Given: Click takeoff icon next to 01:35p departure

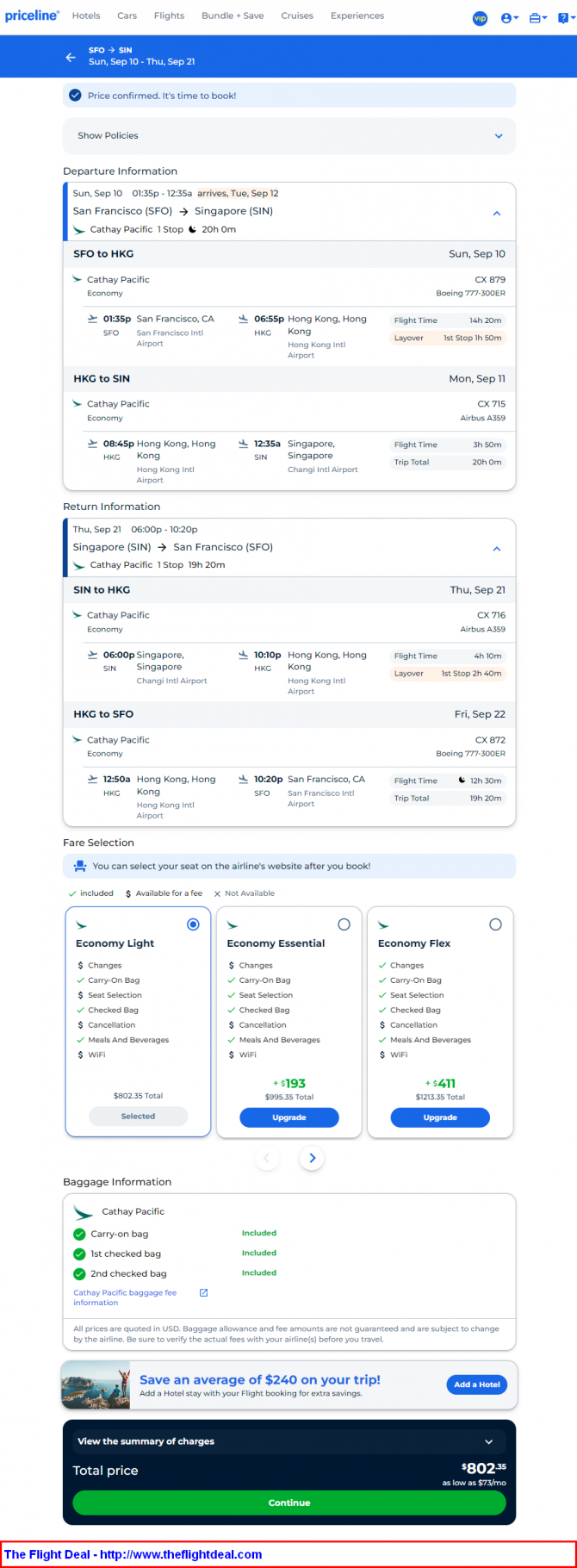Looking at the screenshot, I should coord(93,319).
